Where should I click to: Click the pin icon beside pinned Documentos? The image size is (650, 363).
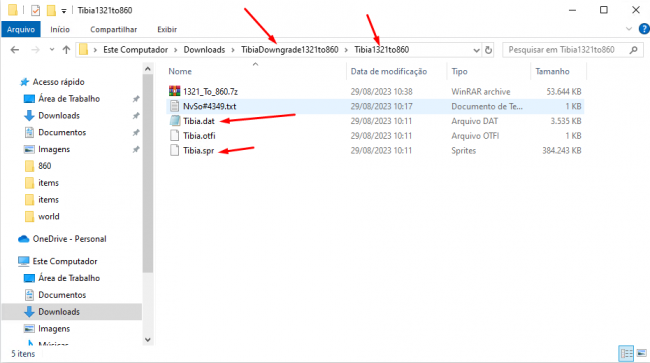136,133
